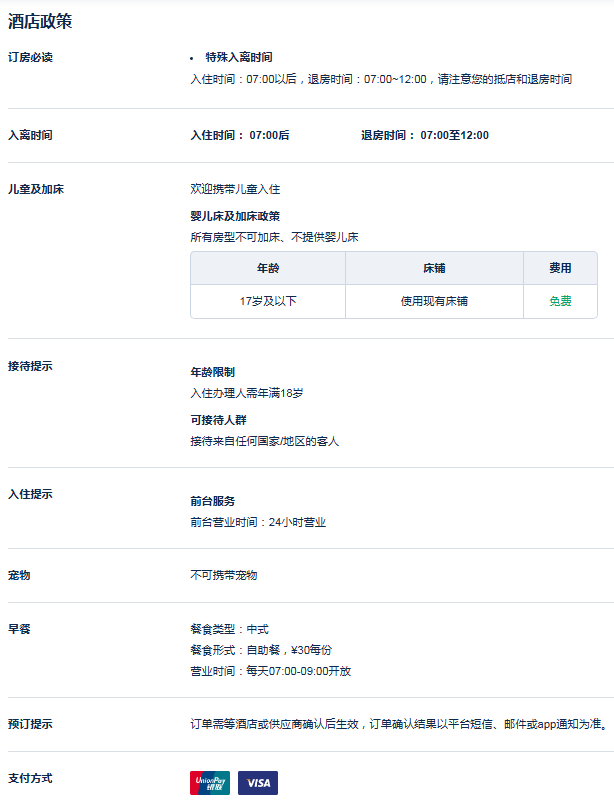Image resolution: width=614 pixels, height=804 pixels.
Task: Click the 特殊入离时间 bullet title
Action: click(239, 57)
